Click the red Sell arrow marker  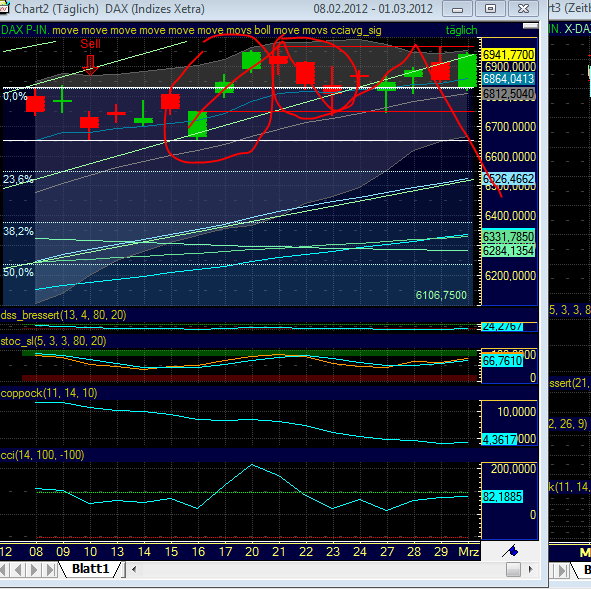coord(90,65)
